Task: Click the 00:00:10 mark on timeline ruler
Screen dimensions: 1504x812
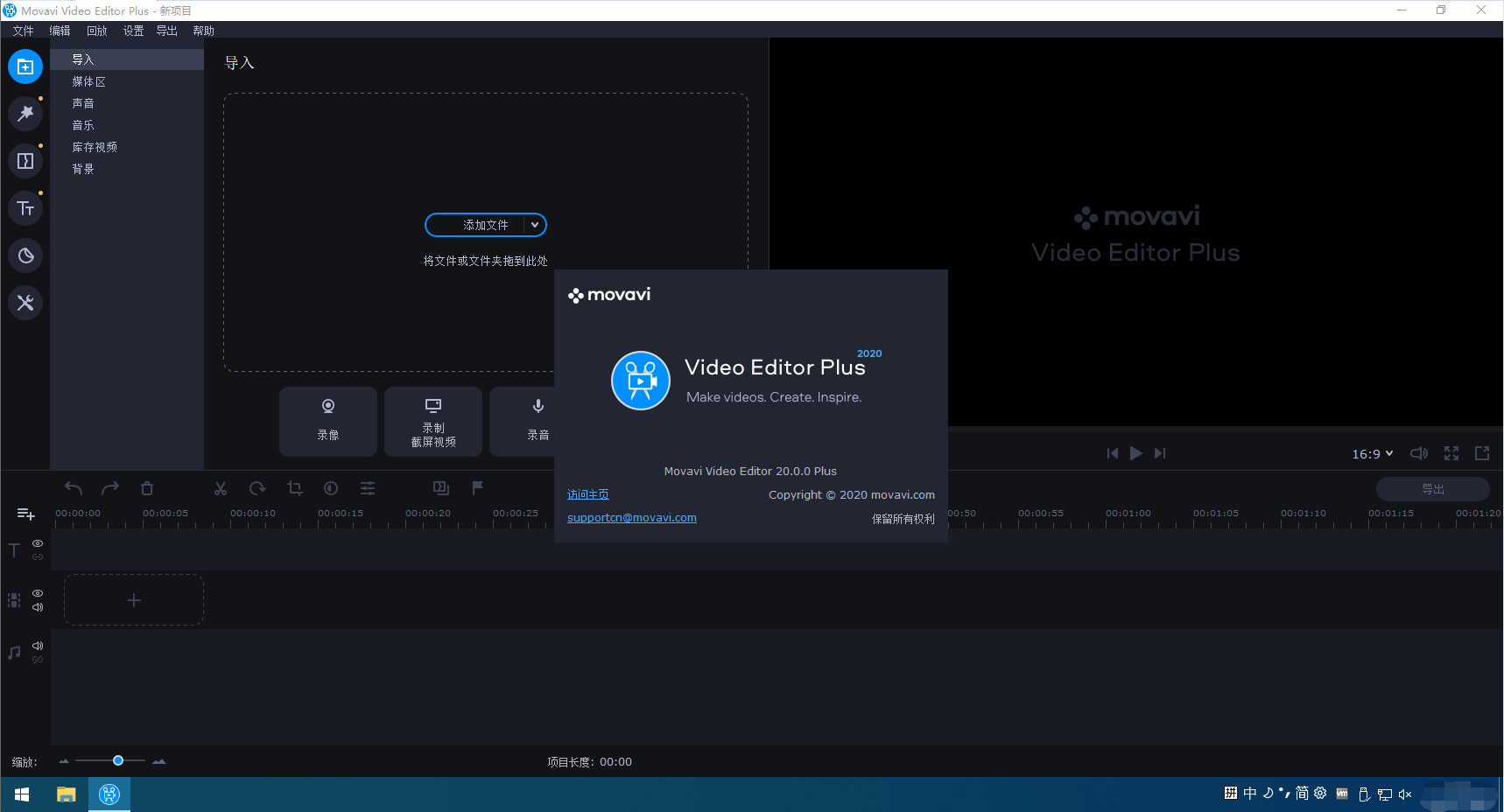Action: 253,514
